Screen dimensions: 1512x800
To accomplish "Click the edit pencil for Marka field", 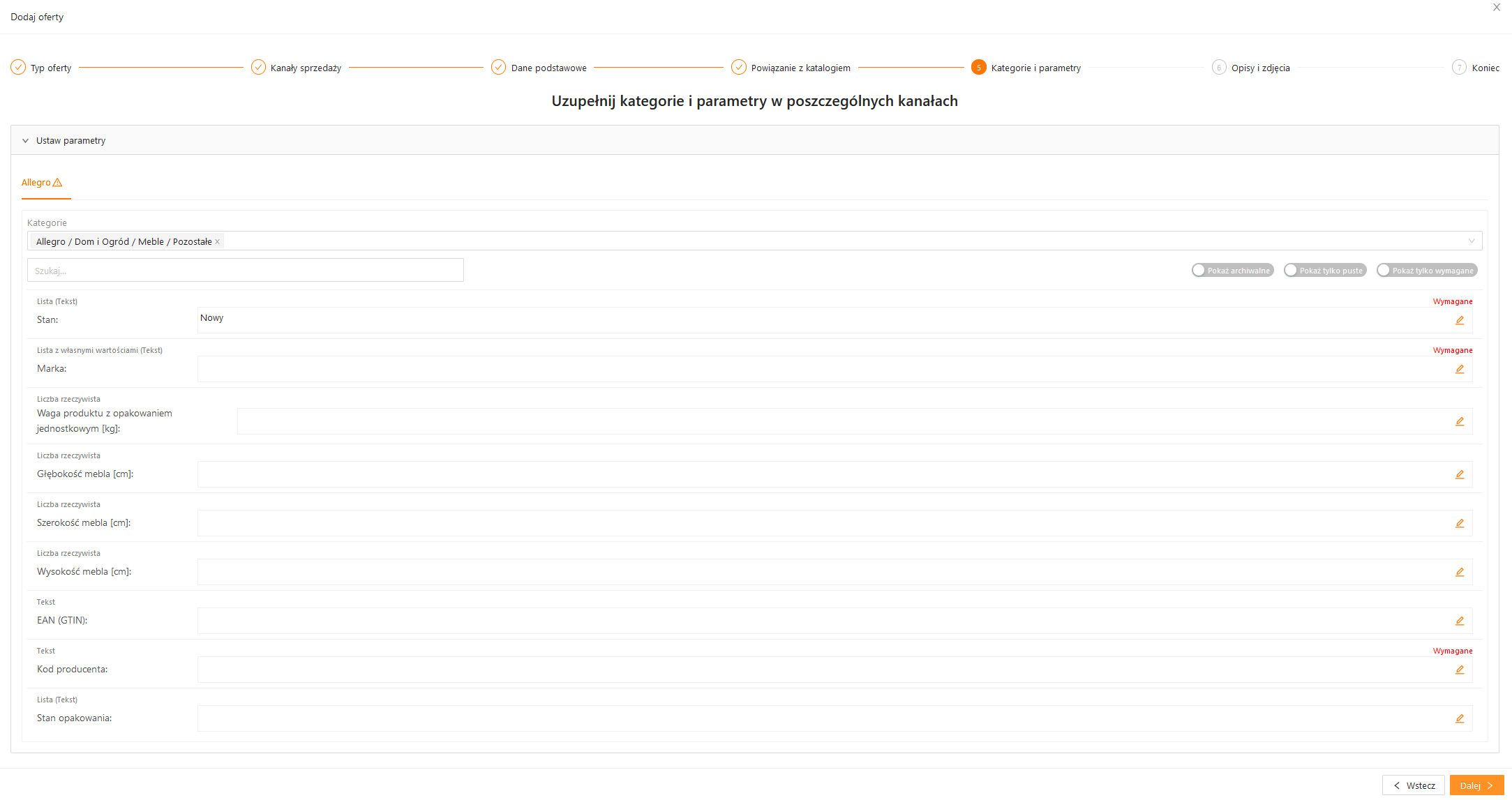I will click(x=1459, y=369).
